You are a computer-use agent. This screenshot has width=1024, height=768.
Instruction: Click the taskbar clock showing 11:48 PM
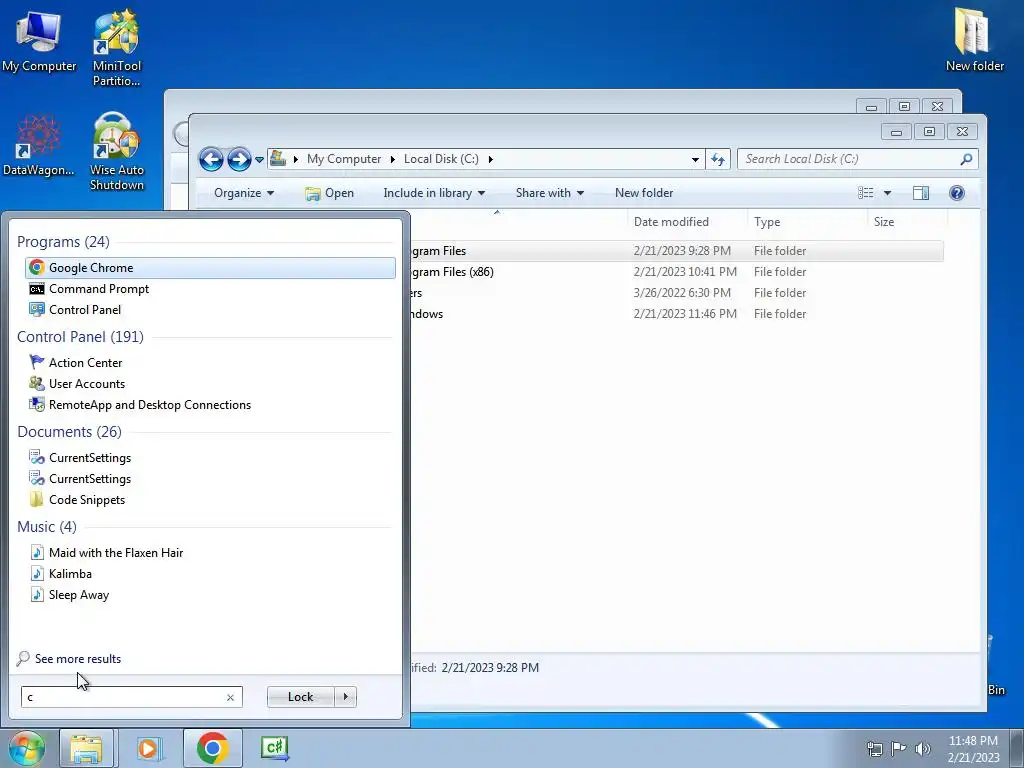point(973,749)
